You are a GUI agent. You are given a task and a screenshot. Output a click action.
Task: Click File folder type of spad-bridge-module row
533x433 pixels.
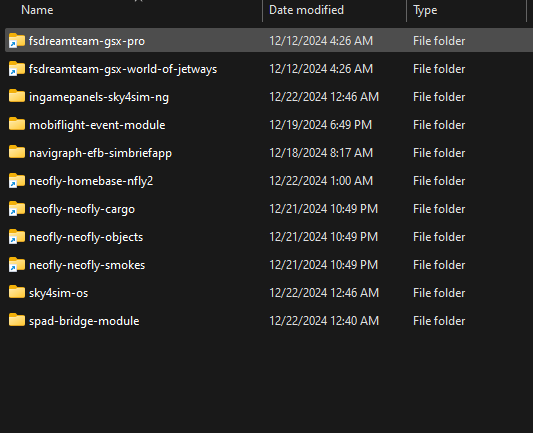(x=439, y=321)
